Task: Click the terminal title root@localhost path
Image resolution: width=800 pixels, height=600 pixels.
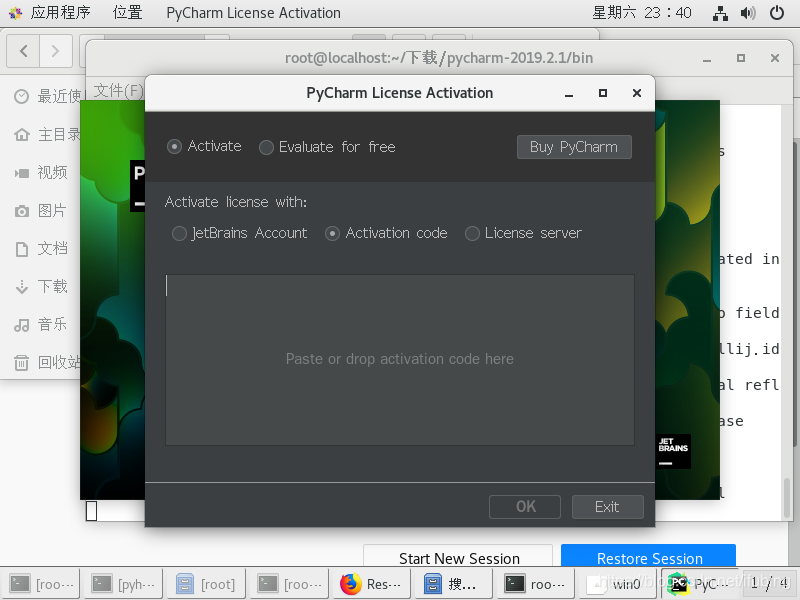Action: coord(439,58)
